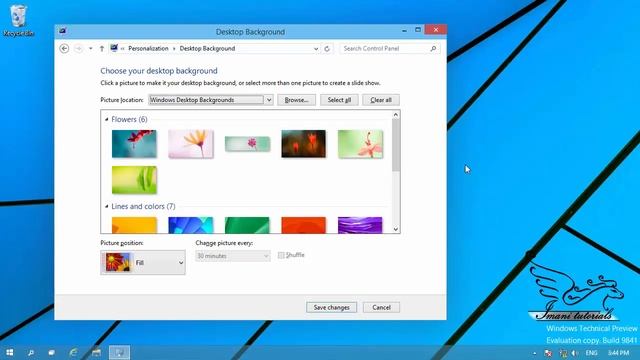Open the Picture position Fill dropdown
The image size is (640, 360).
(x=143, y=262)
